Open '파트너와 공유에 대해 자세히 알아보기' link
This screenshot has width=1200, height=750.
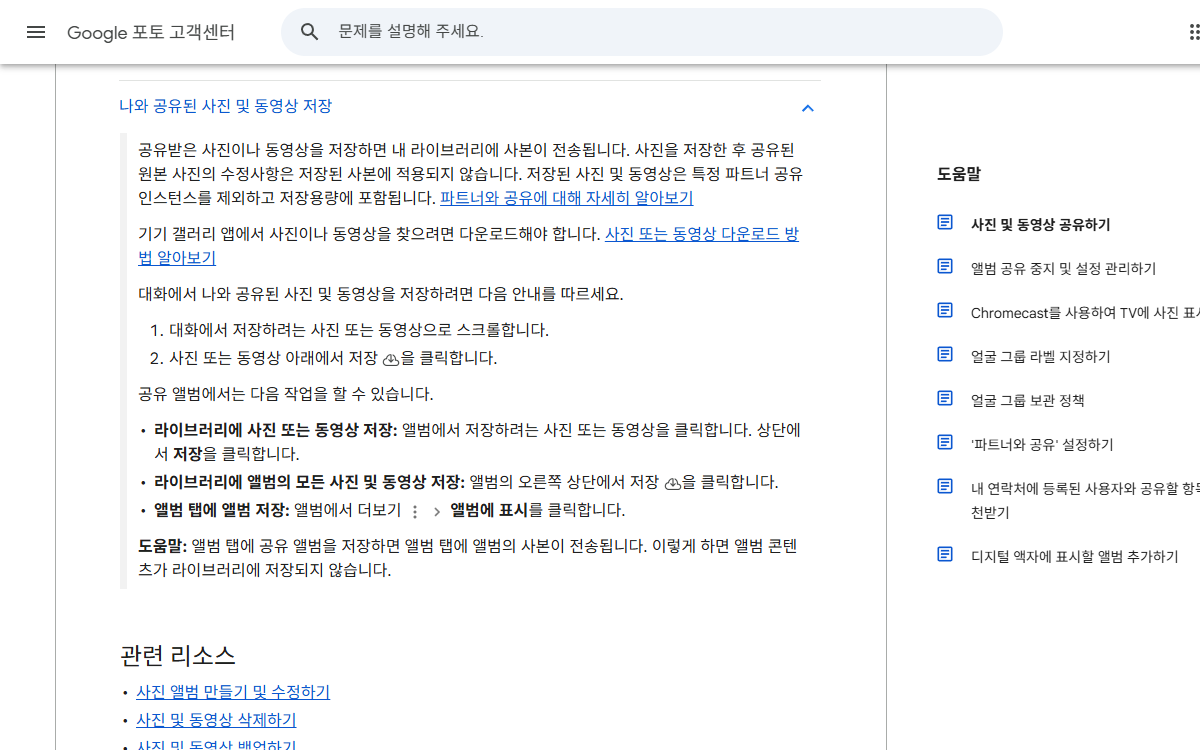click(567, 198)
